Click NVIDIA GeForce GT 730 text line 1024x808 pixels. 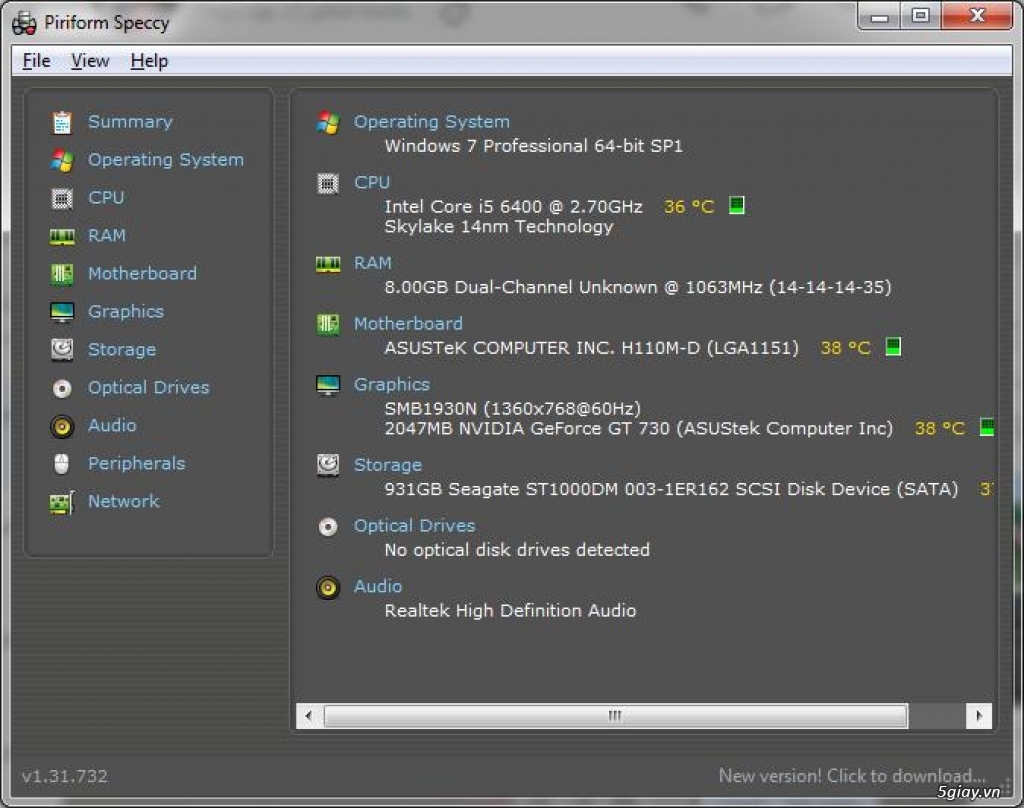639,428
